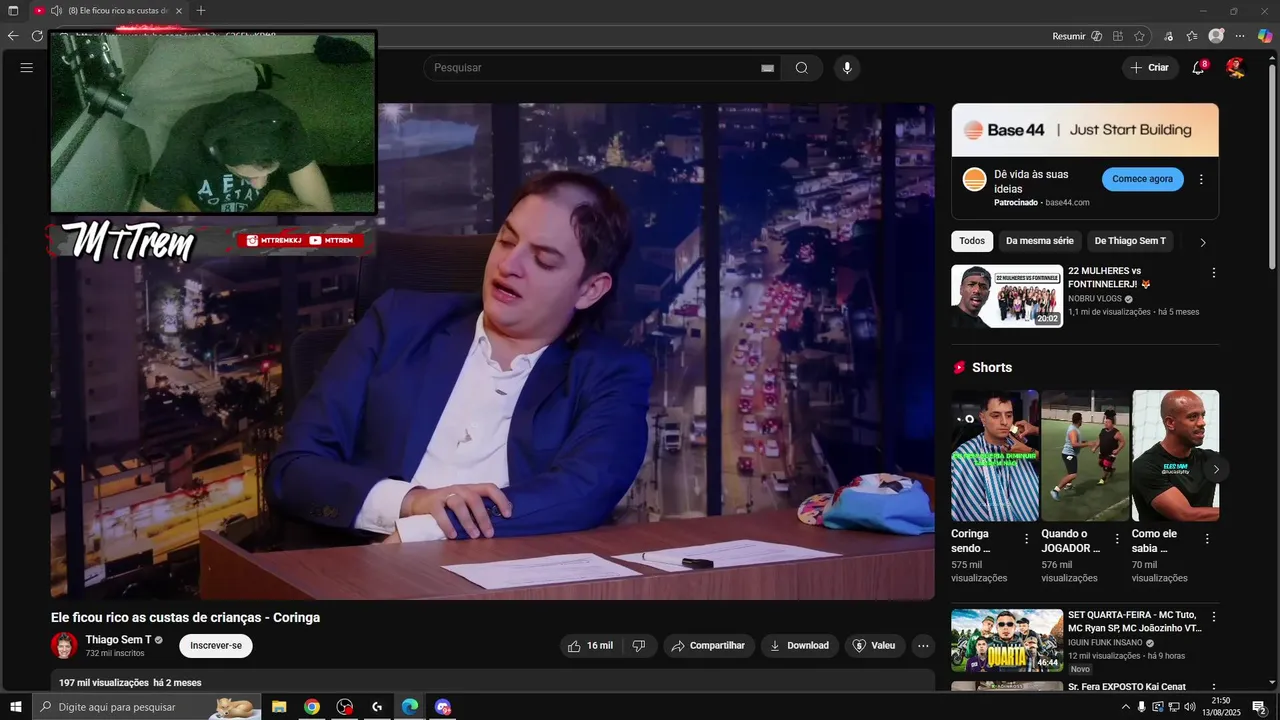The height and width of the screenshot is (720, 1280).
Task: Click the YouTube search magnifier button
Action: [x=801, y=68]
